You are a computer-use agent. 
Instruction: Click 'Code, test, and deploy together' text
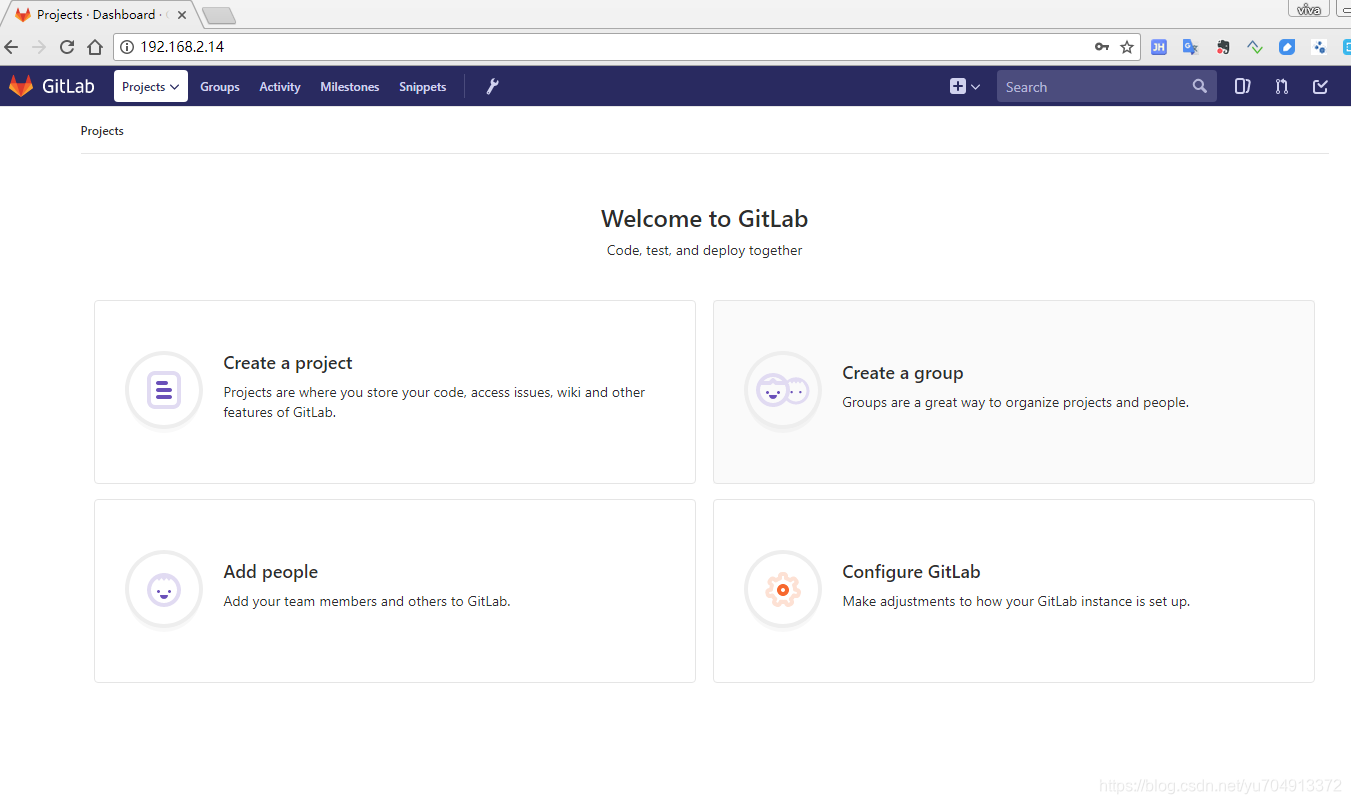tap(705, 250)
